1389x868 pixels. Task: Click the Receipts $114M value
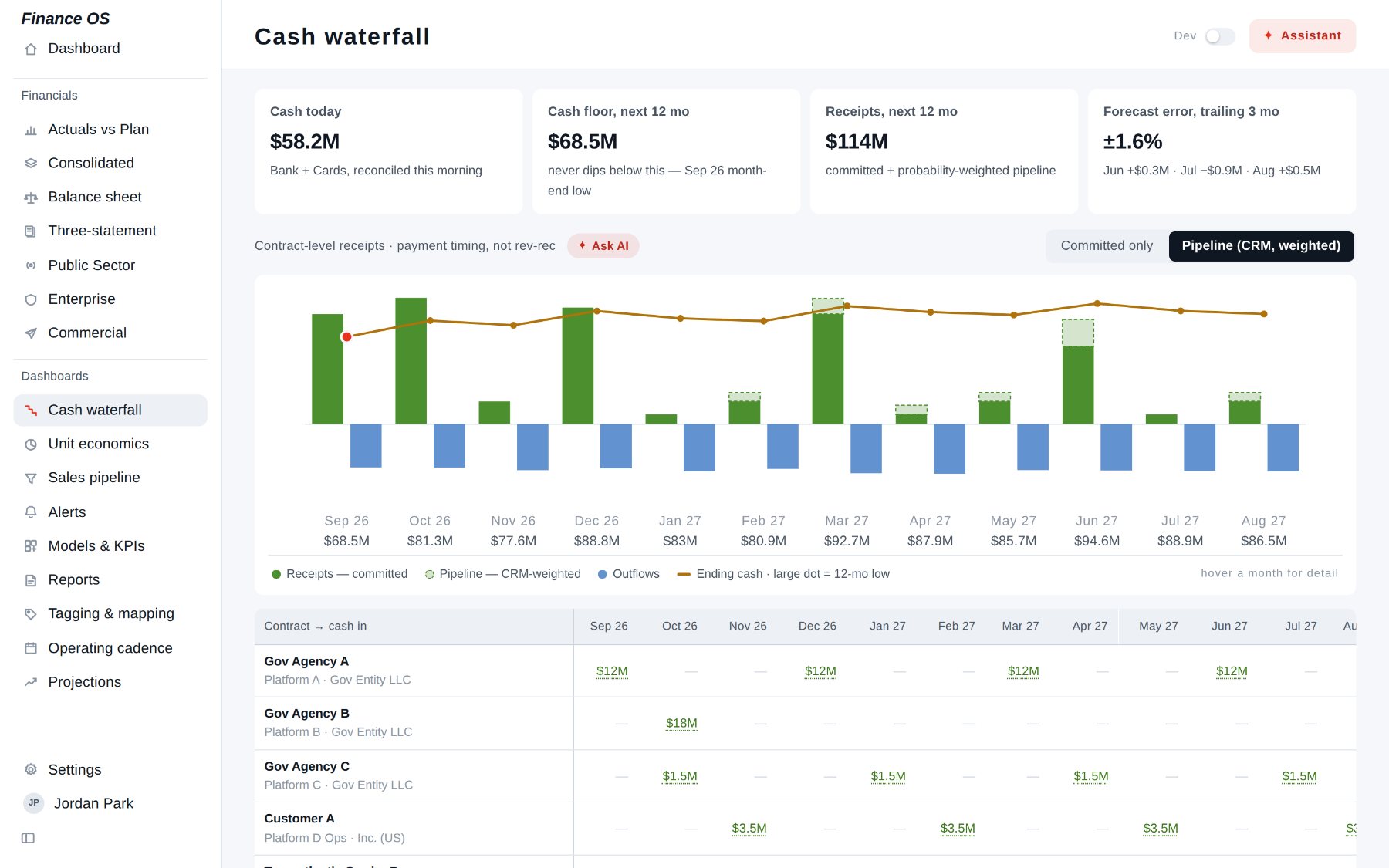coord(857,142)
